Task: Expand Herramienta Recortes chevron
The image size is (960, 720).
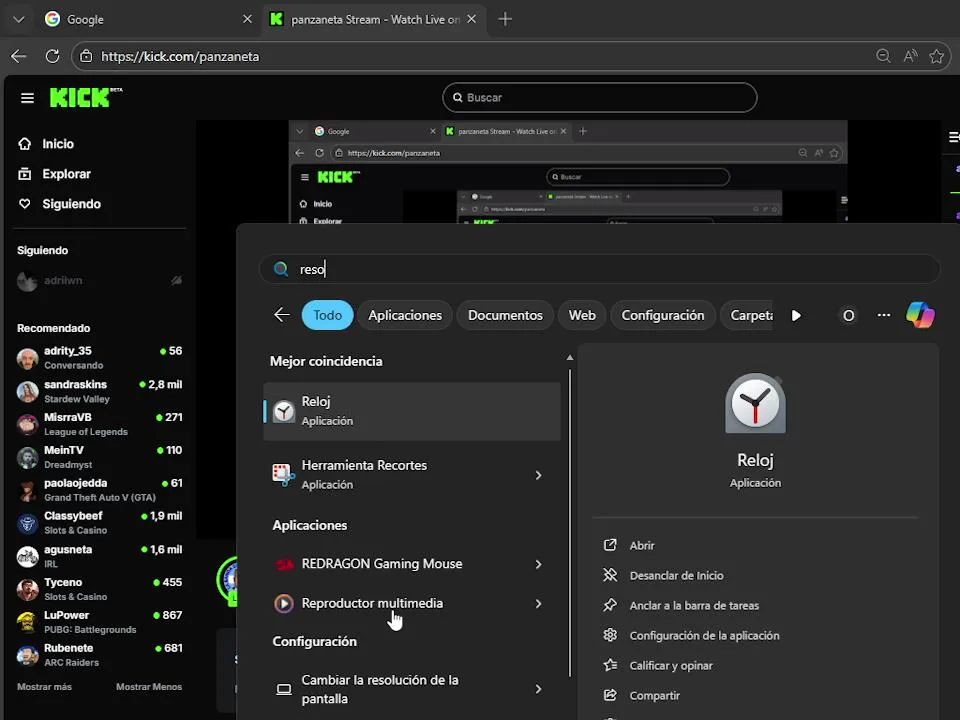Action: [538, 475]
